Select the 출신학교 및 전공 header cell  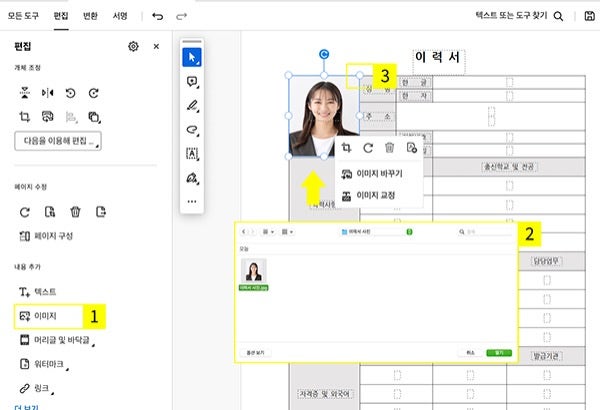click(509, 167)
